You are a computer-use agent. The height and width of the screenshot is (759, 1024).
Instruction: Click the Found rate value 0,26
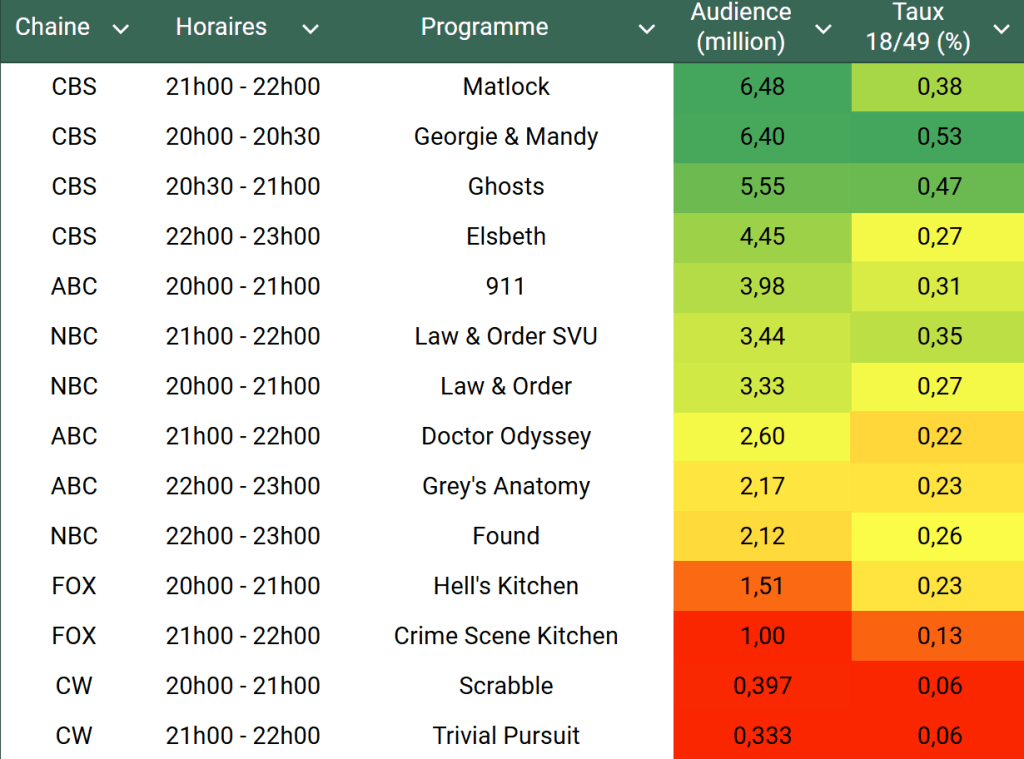tap(939, 536)
